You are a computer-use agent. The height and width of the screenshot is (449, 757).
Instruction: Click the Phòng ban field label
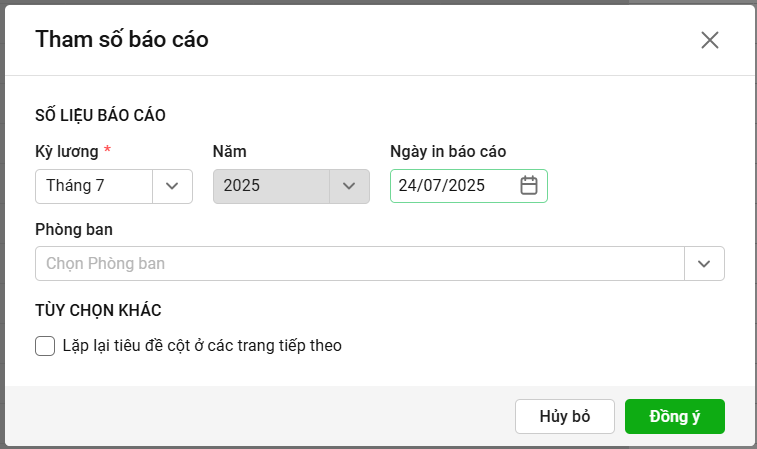tap(73, 230)
